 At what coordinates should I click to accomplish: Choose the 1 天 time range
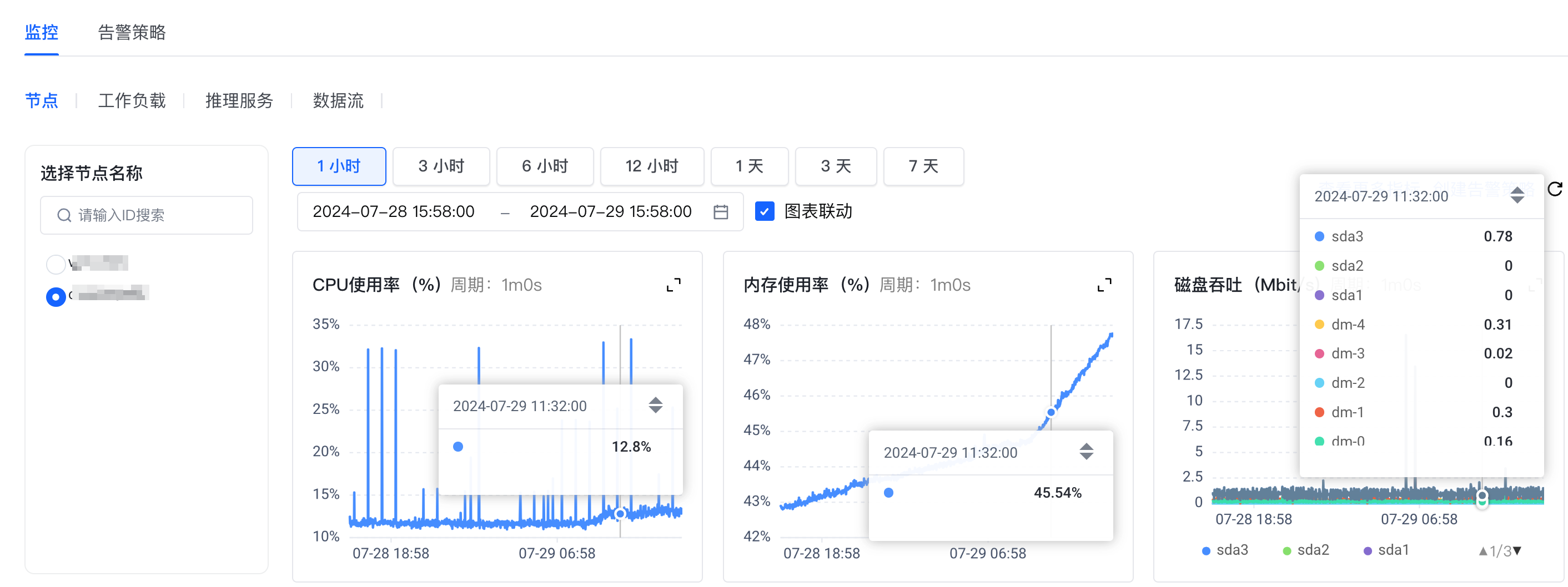coord(750,166)
